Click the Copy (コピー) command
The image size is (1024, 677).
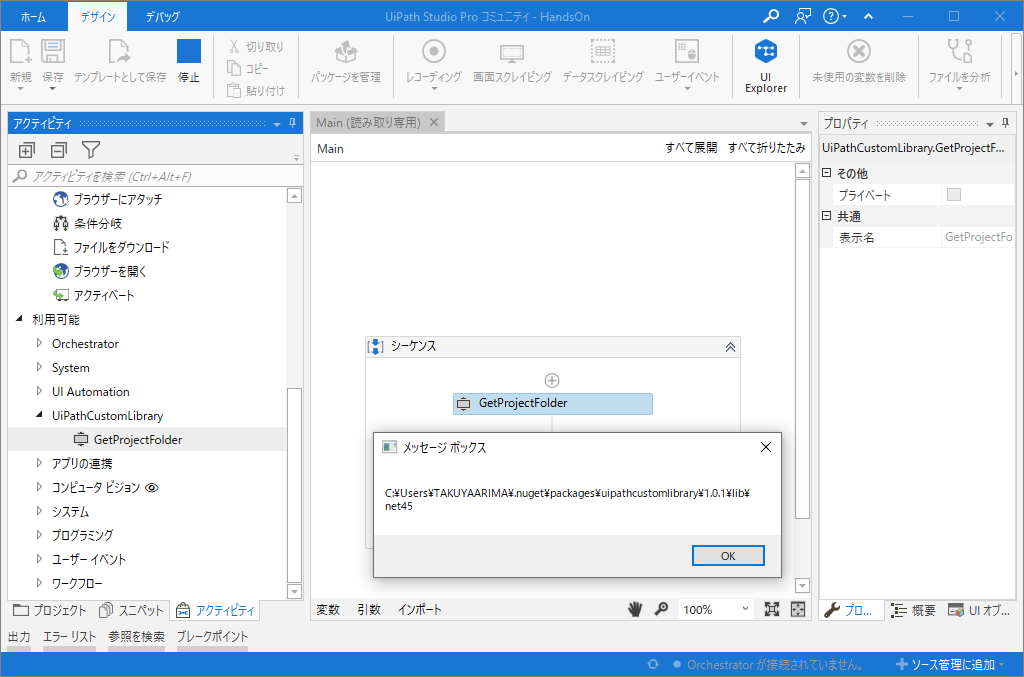(248, 69)
